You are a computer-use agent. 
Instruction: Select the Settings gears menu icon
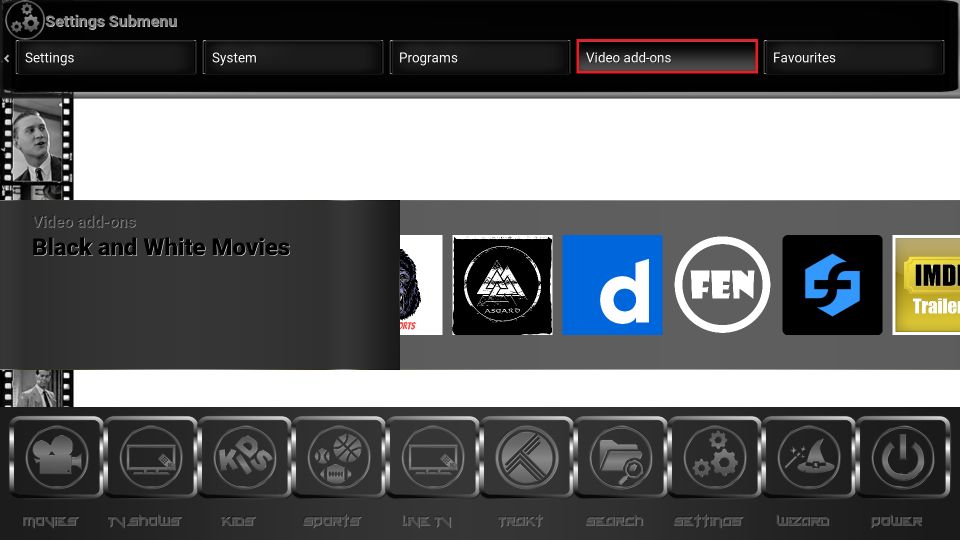point(714,457)
